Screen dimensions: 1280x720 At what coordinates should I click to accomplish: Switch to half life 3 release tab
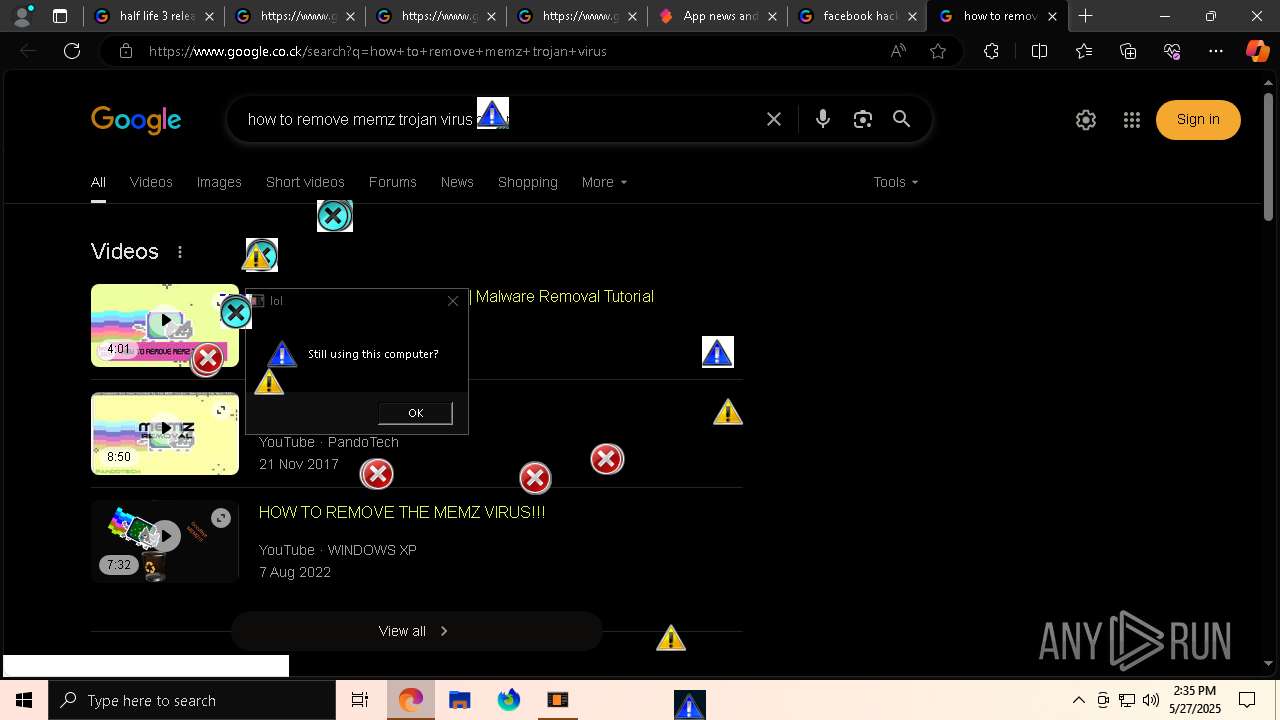point(155,16)
